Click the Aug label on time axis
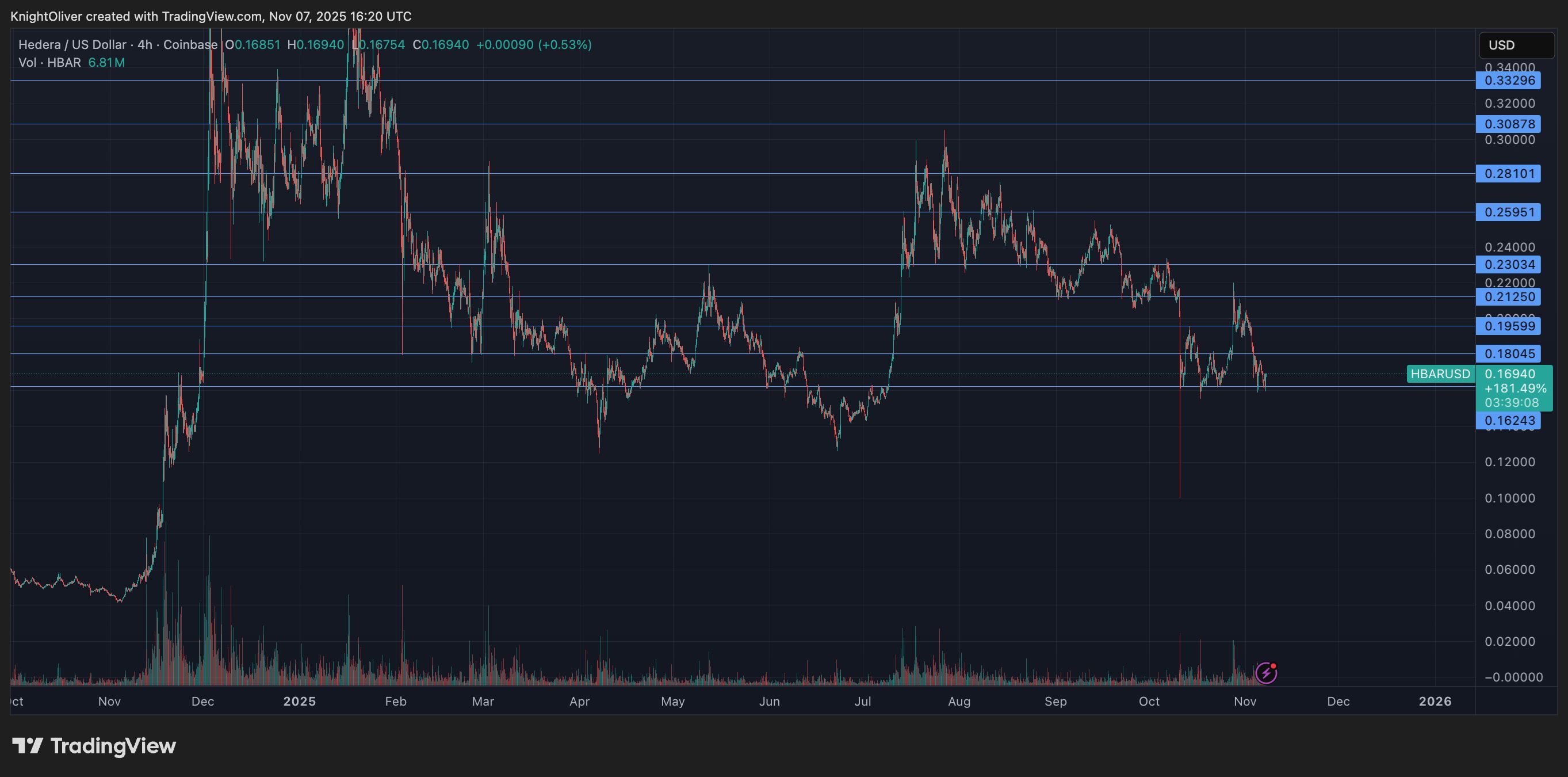This screenshot has width=1568, height=777. pyautogui.click(x=959, y=702)
